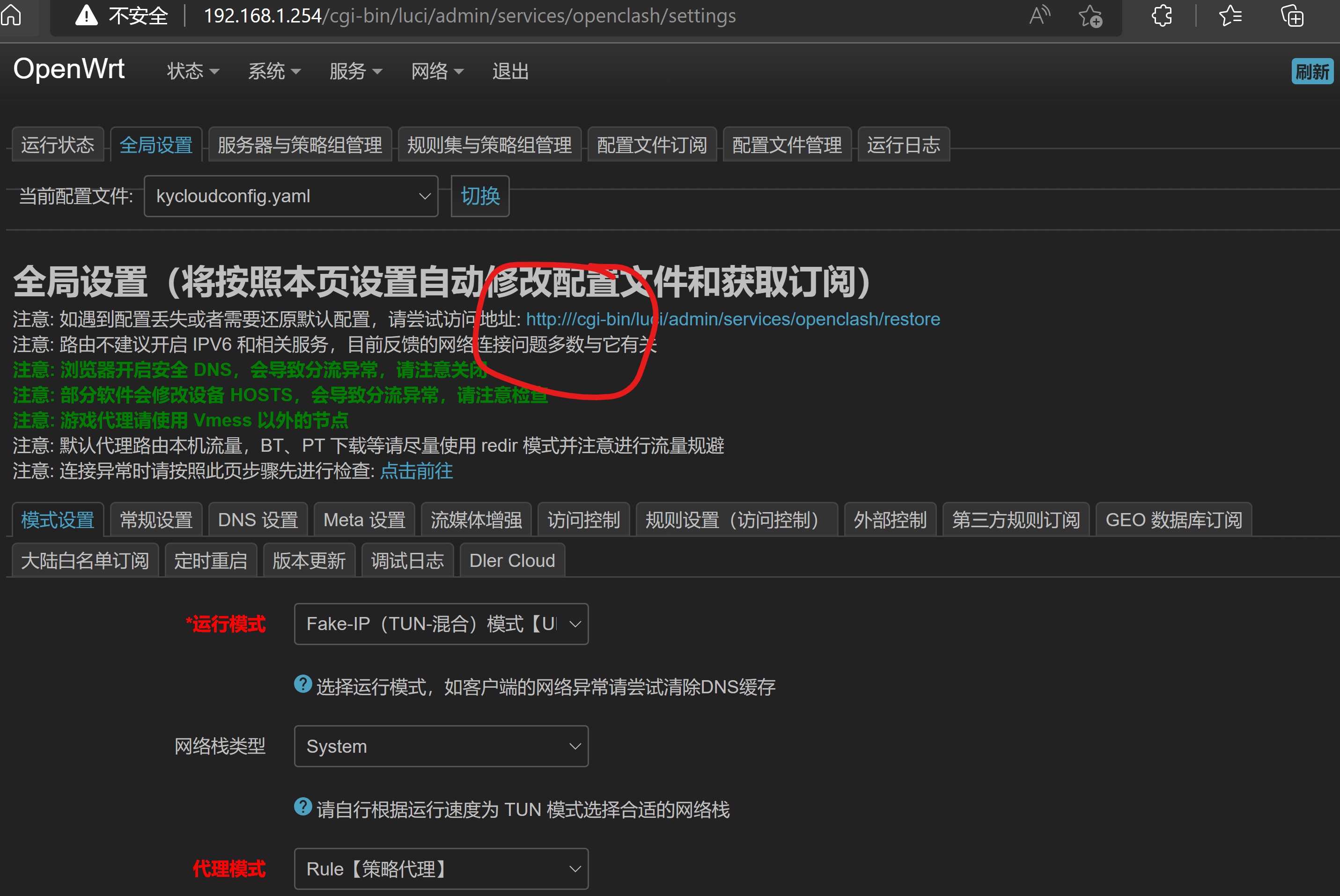
Task: Open the 状态 menu
Action: (x=192, y=72)
